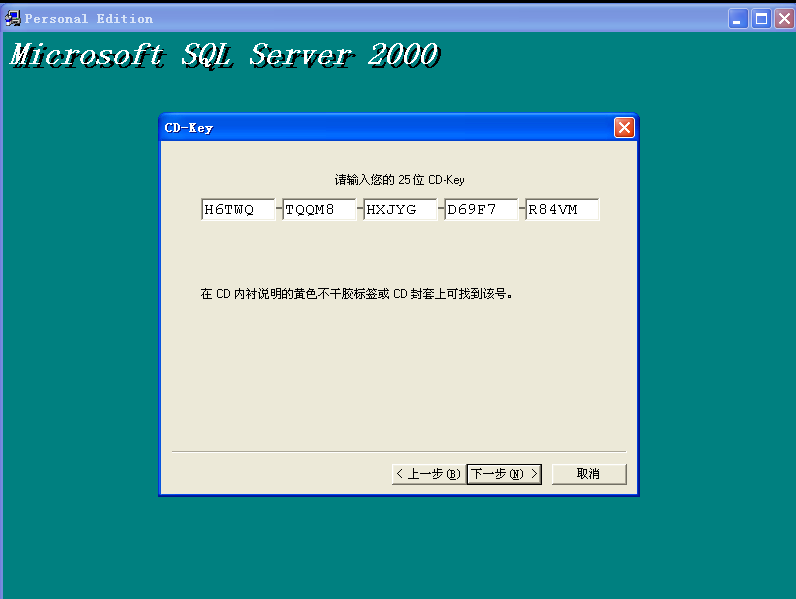Maximize the Personal Edition window
Image resolution: width=796 pixels, height=599 pixels.
pyautogui.click(x=761, y=19)
